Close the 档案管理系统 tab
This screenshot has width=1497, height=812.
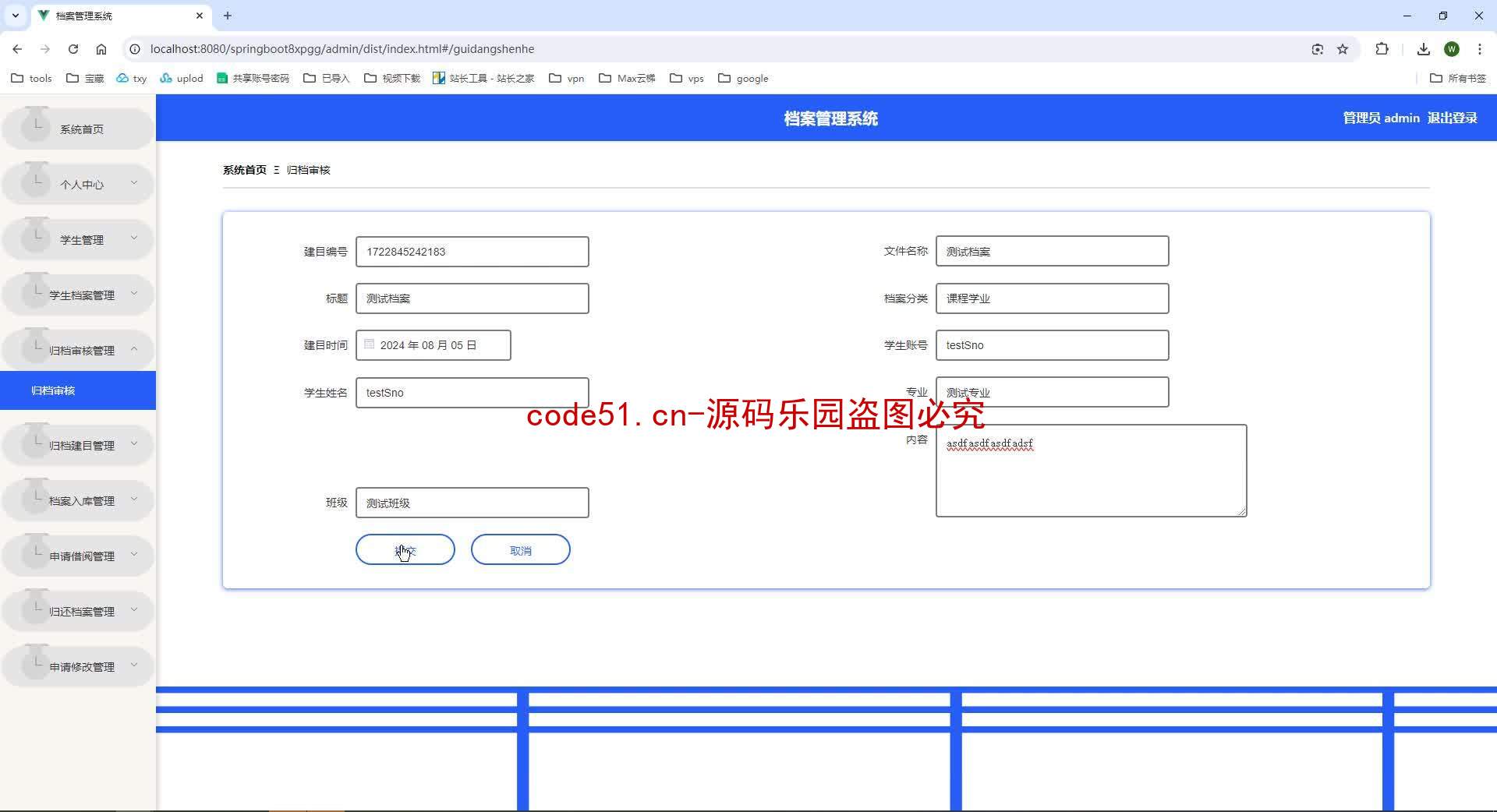coord(200,16)
